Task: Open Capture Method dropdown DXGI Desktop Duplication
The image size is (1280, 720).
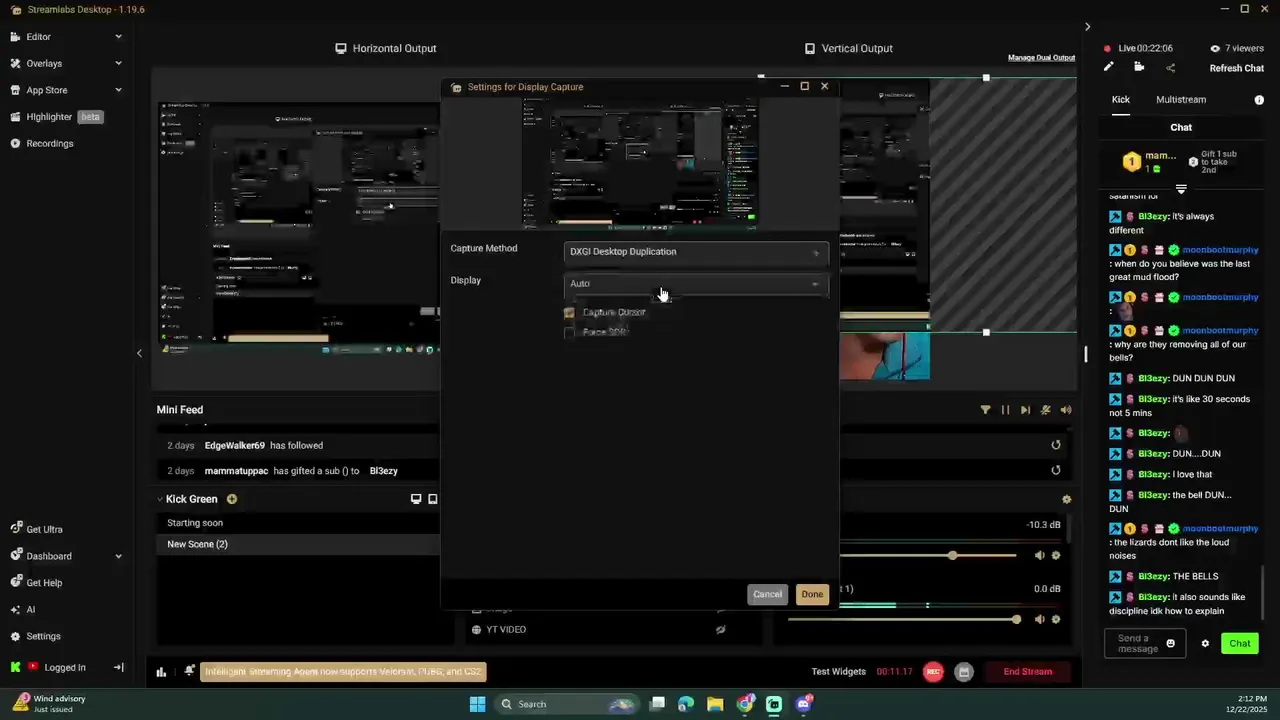Action: tap(696, 252)
